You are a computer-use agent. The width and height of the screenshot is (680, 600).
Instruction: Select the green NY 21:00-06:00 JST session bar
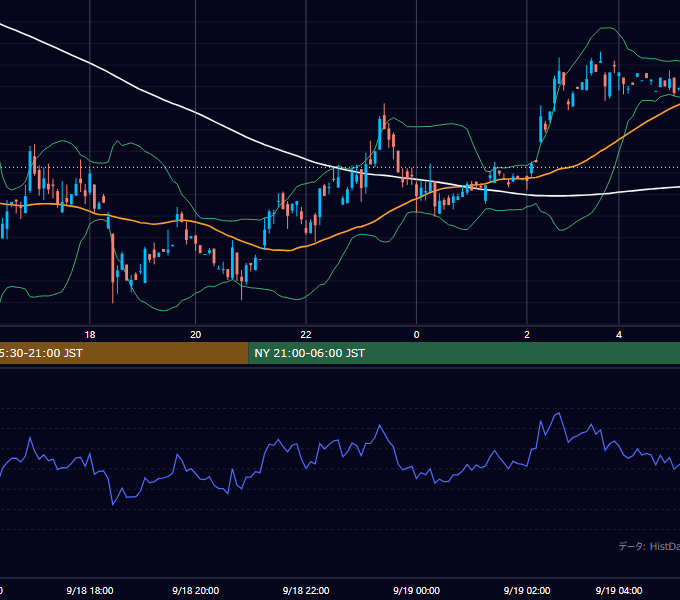464,353
